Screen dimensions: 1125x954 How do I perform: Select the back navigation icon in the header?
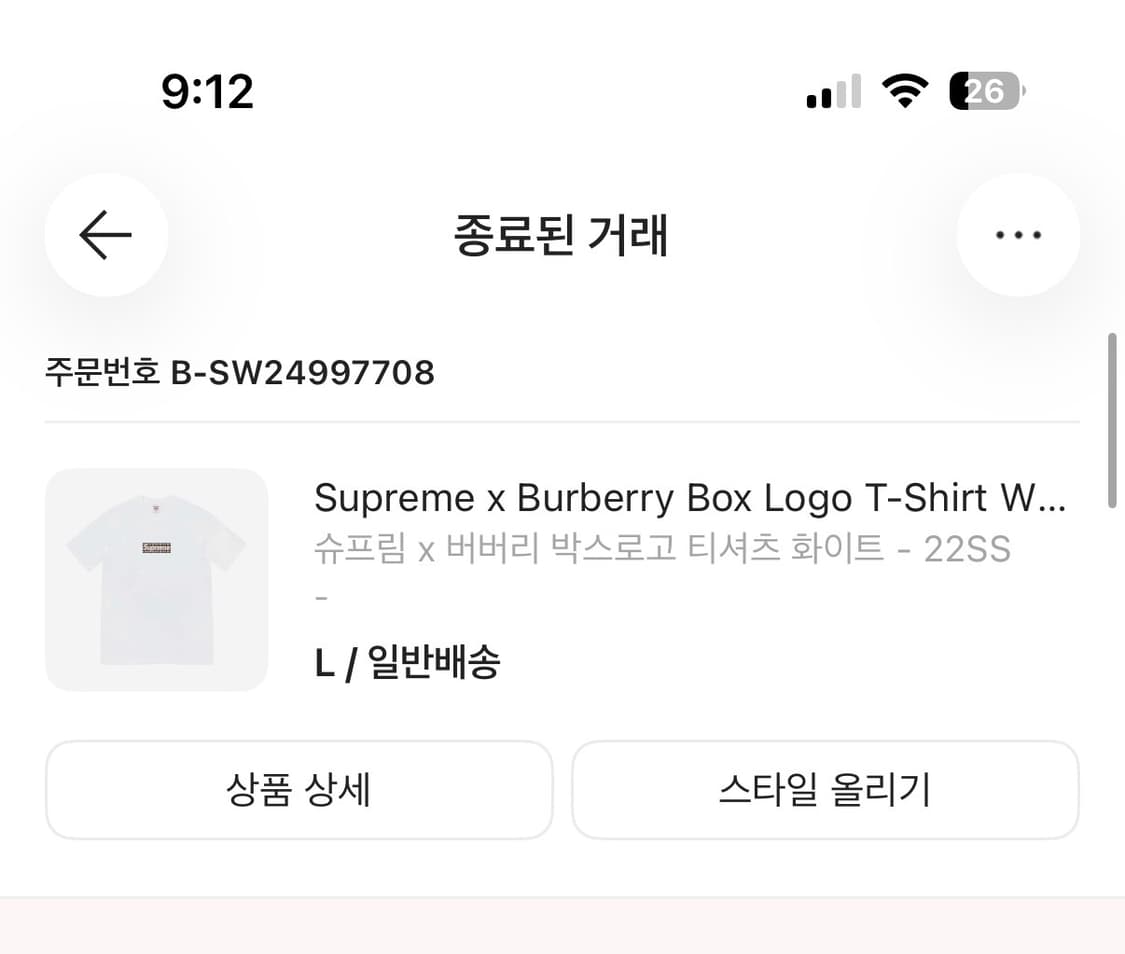point(105,235)
